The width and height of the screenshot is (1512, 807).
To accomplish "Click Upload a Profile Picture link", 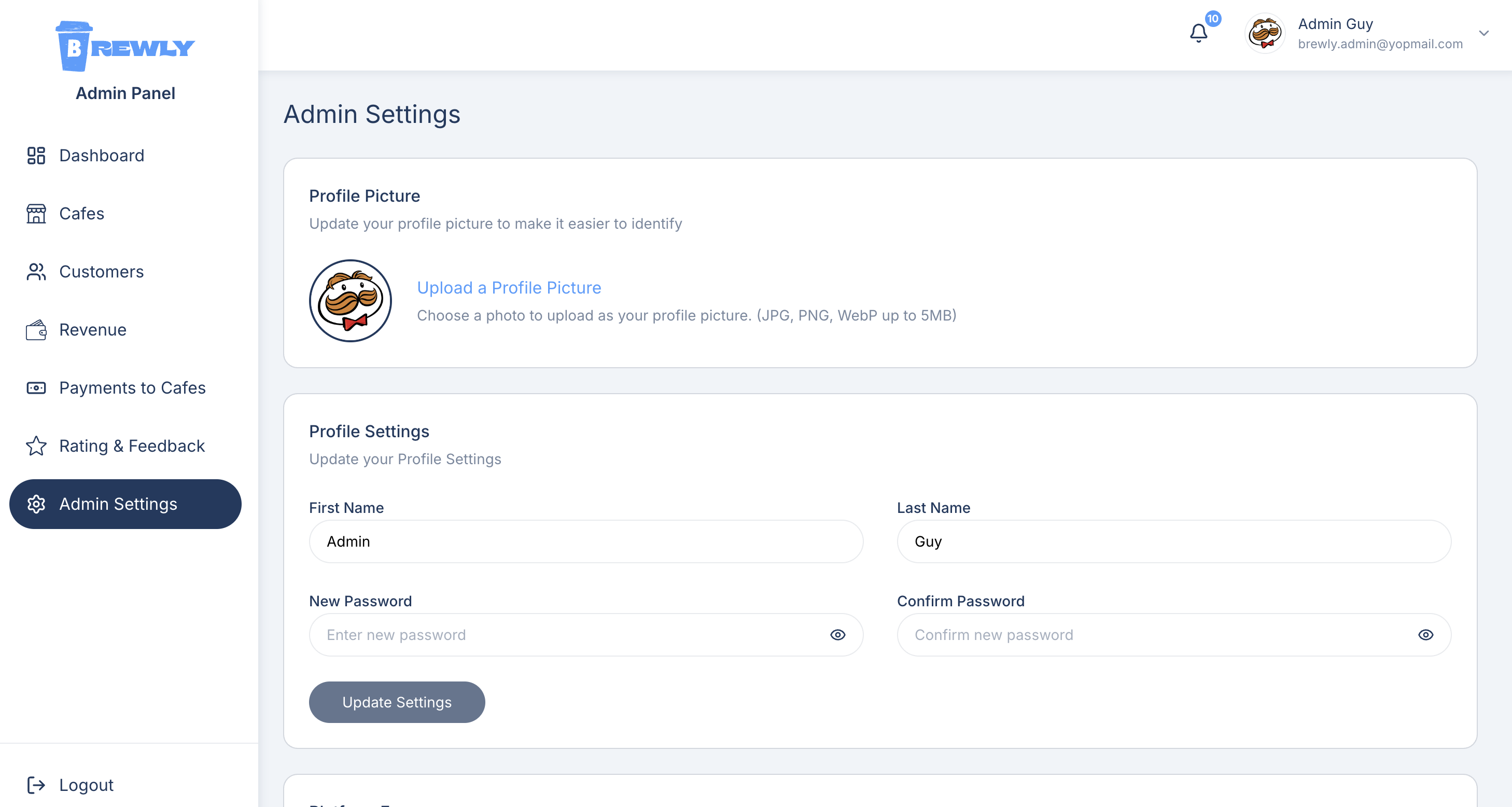I will click(509, 288).
